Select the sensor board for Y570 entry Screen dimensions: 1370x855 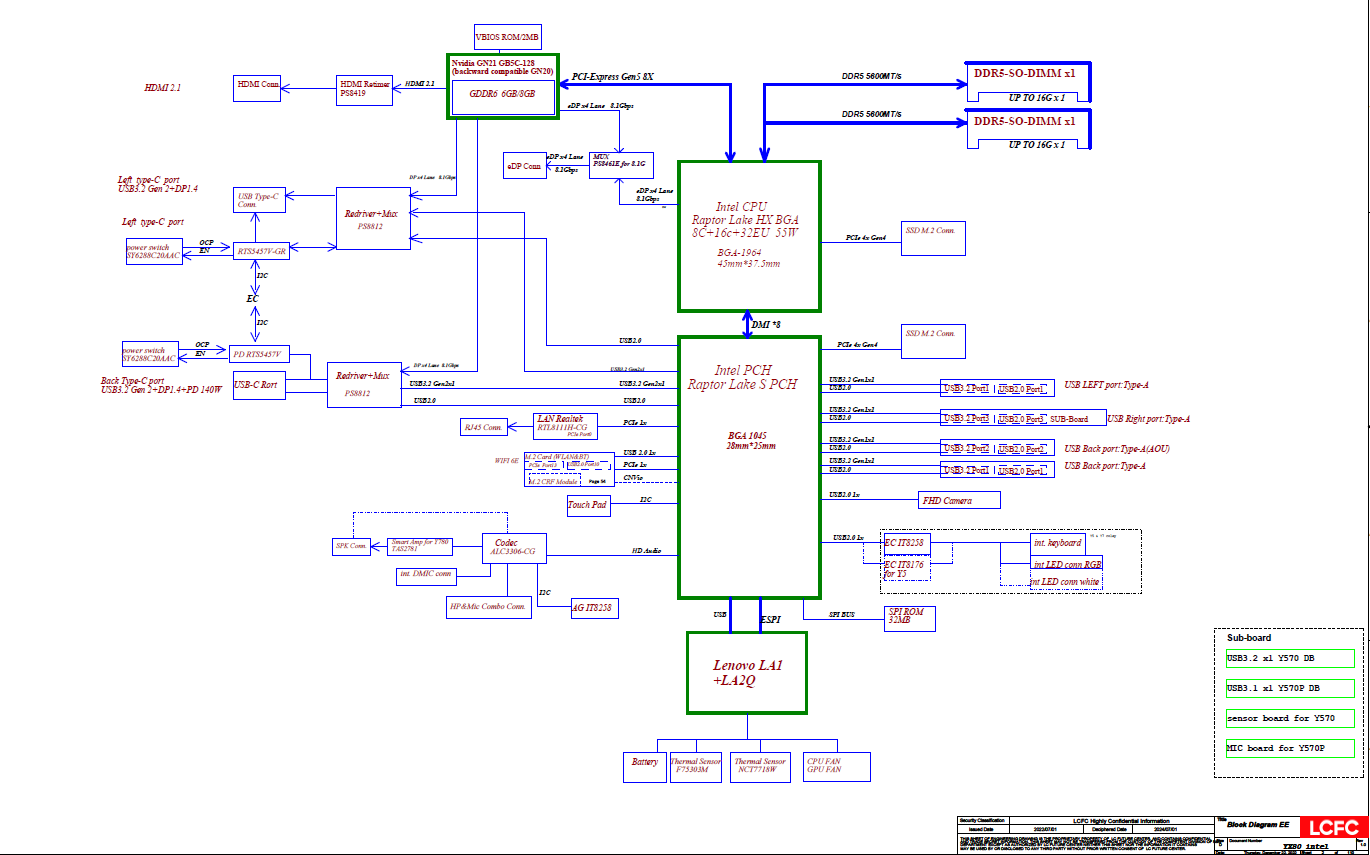click(1289, 719)
